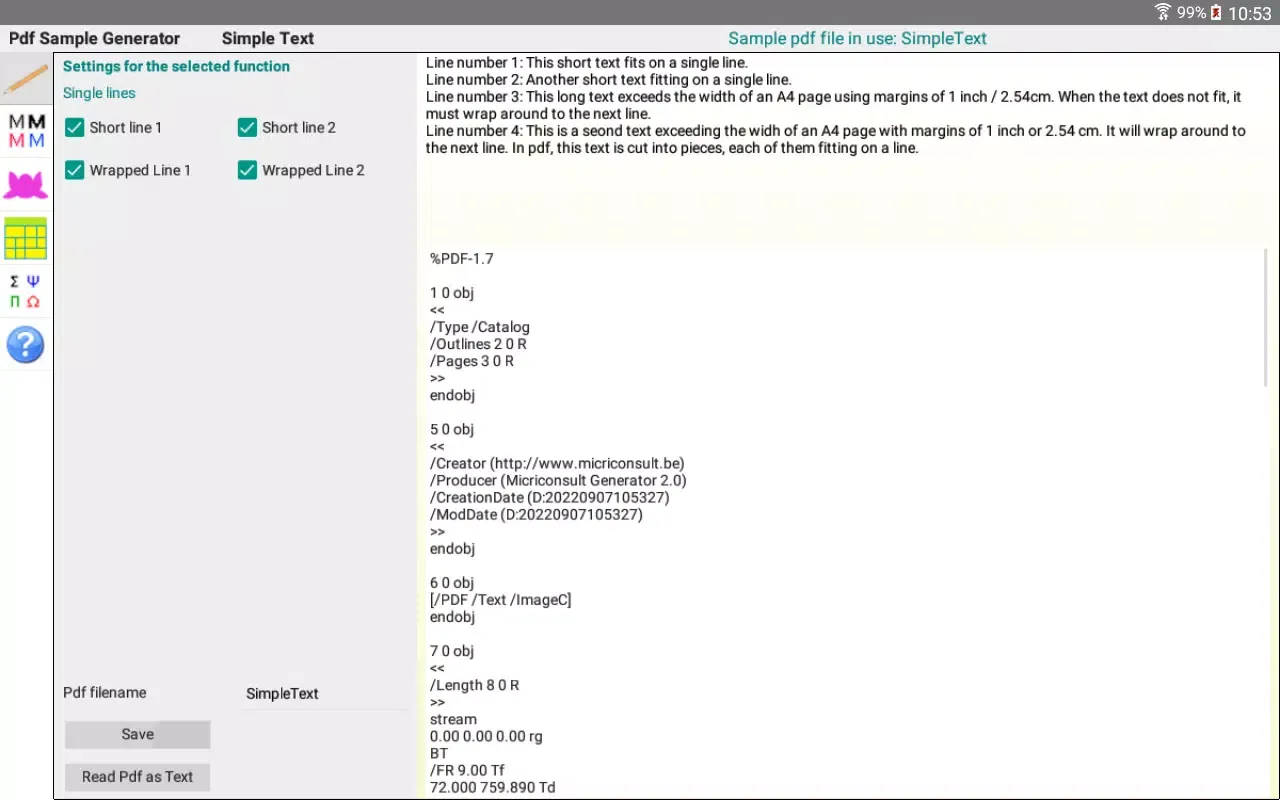The image size is (1280, 800).
Task: Click the '1 0 obj' line
Action: (452, 293)
